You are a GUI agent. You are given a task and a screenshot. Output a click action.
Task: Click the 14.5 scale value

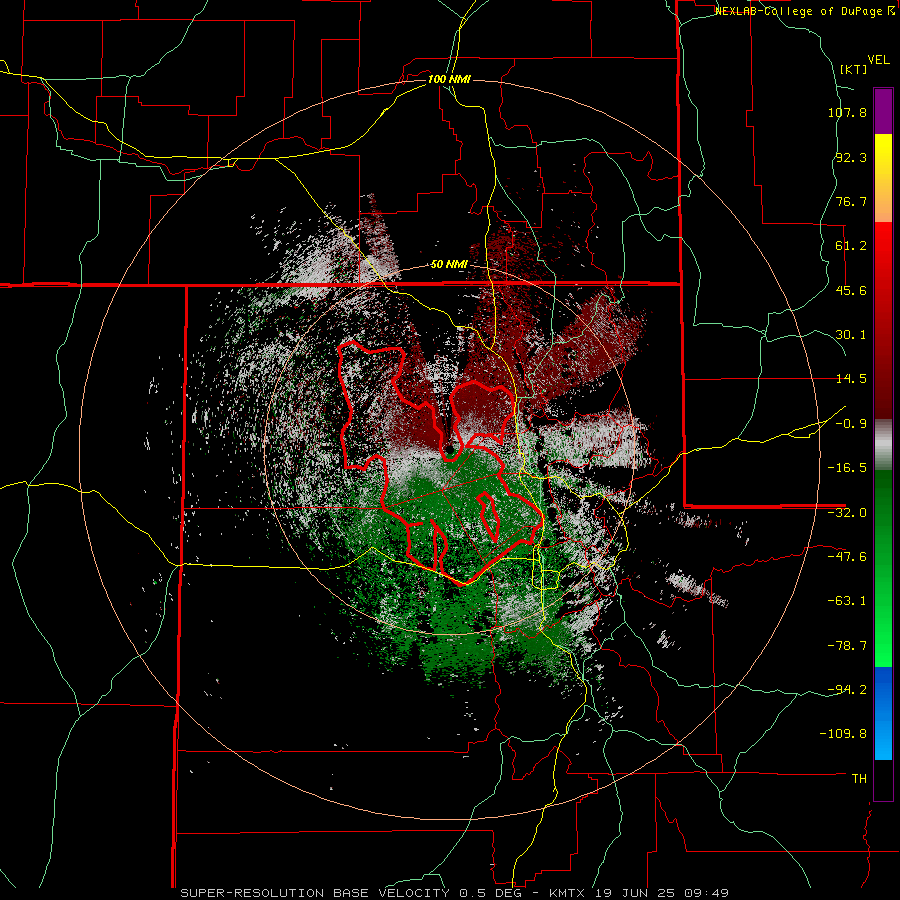coord(851,379)
